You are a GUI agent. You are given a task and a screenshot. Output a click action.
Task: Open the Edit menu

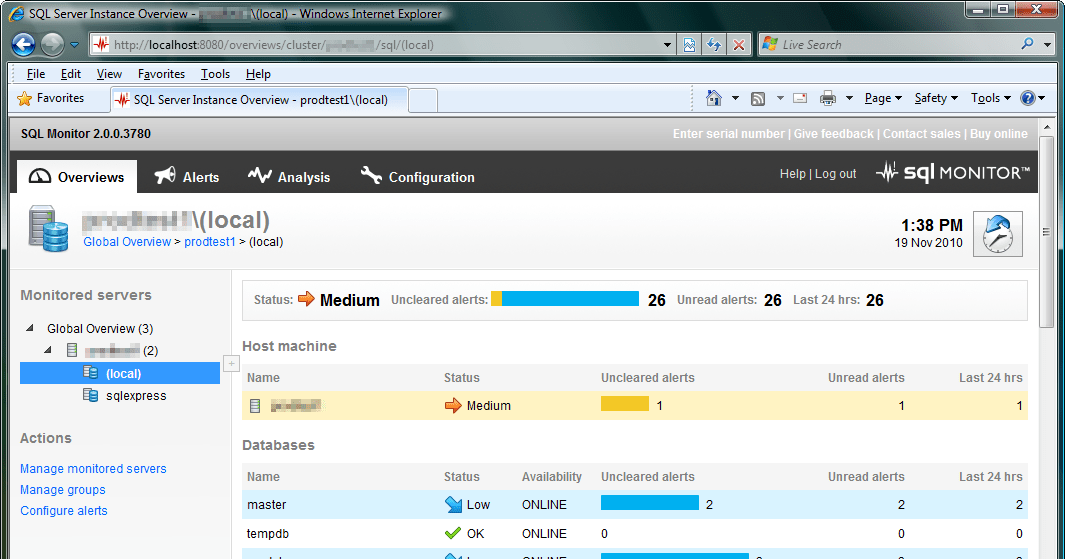(71, 74)
